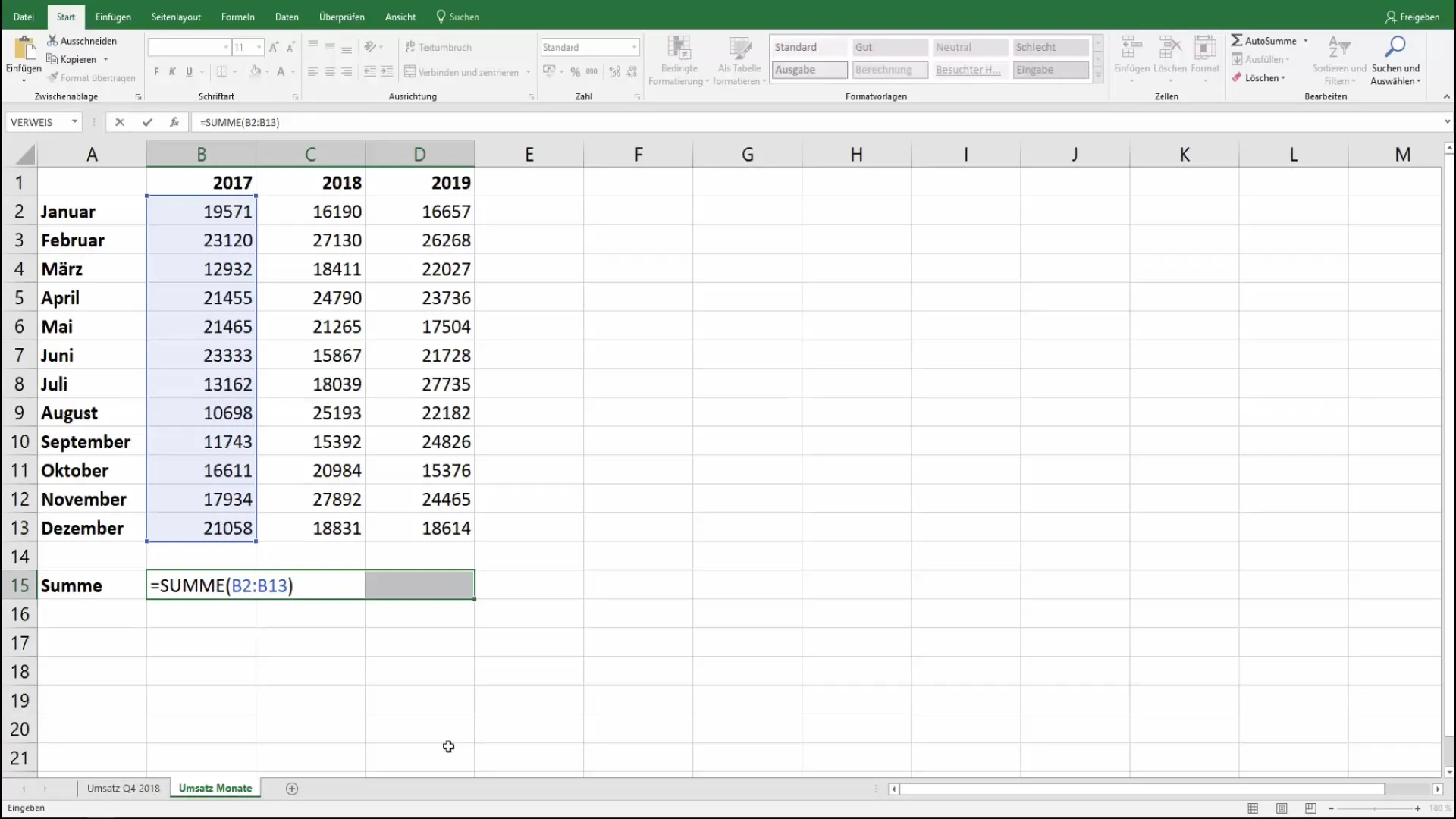Add decimal place icon
Viewport: 1456px width, 819px height.
pyautogui.click(x=614, y=72)
